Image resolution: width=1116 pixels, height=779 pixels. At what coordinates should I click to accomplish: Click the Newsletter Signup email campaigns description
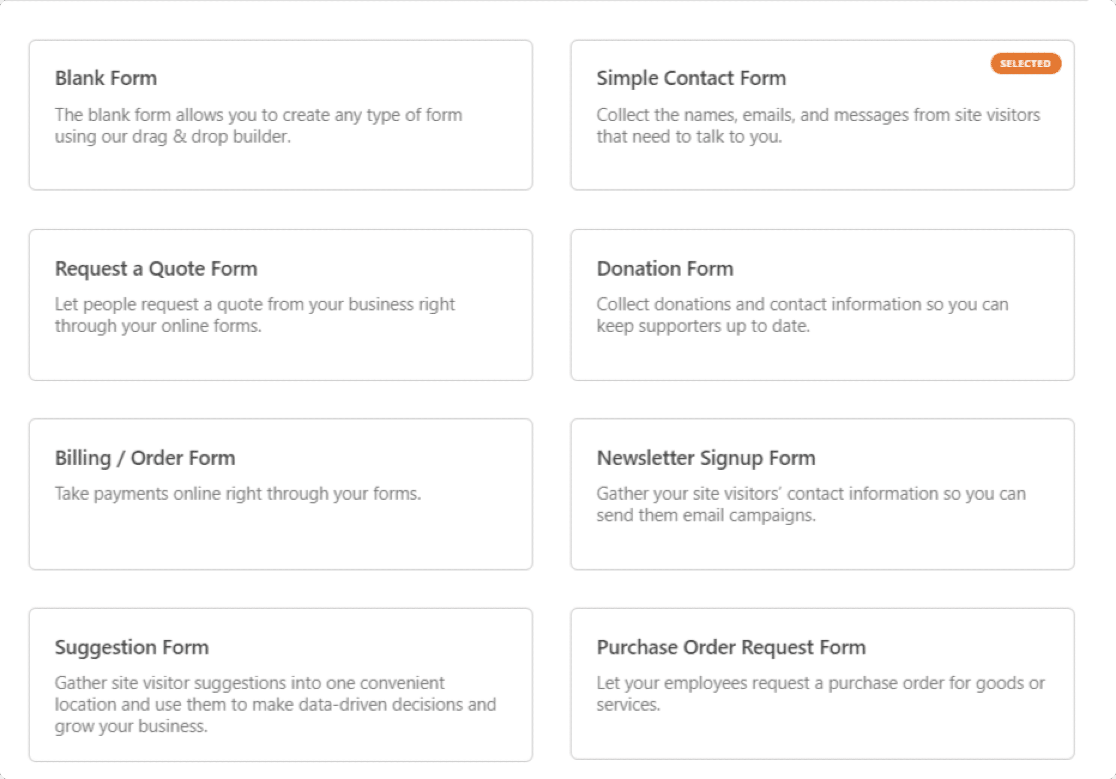click(811, 505)
